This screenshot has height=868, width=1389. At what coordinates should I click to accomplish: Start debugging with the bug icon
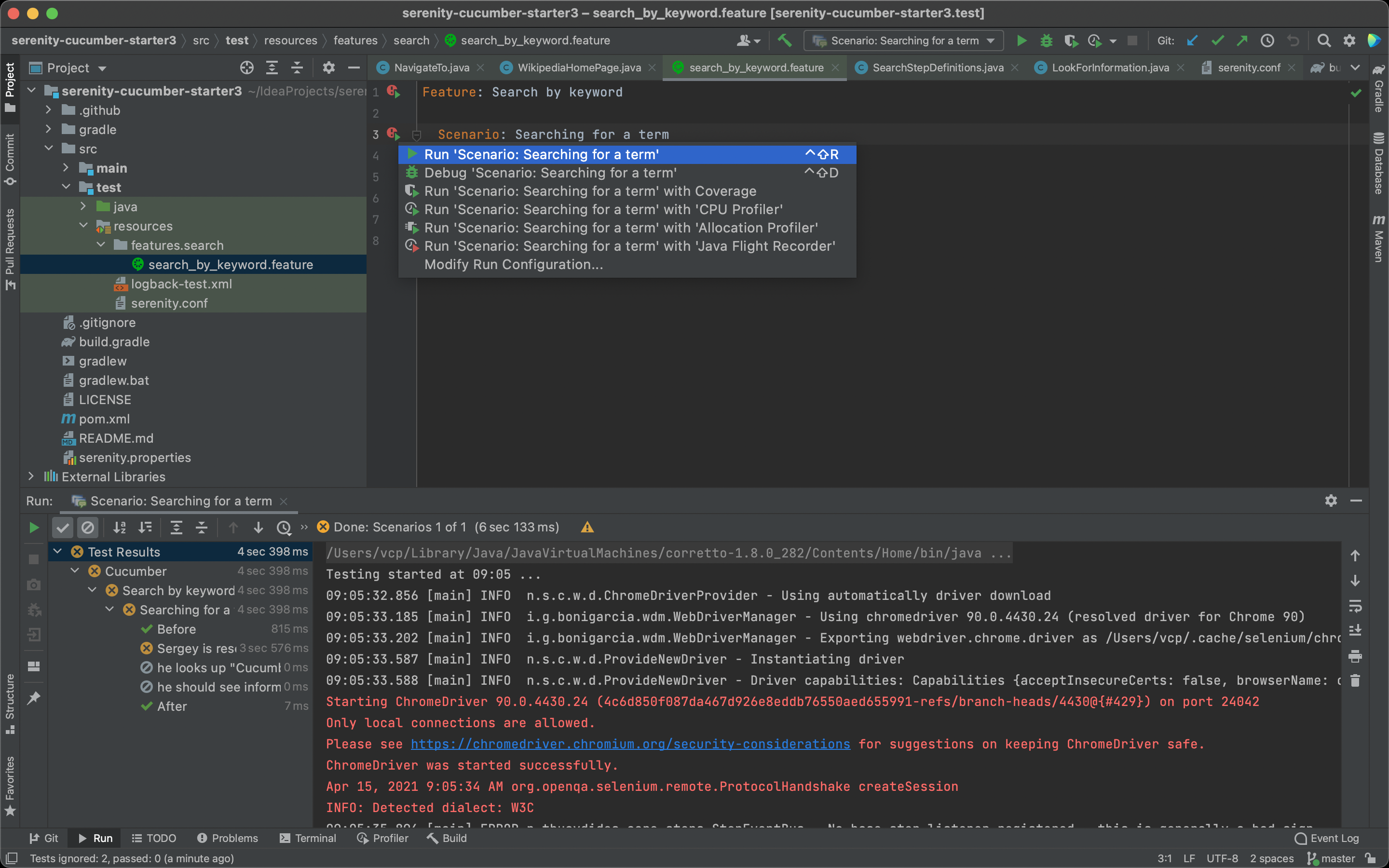click(x=1047, y=40)
